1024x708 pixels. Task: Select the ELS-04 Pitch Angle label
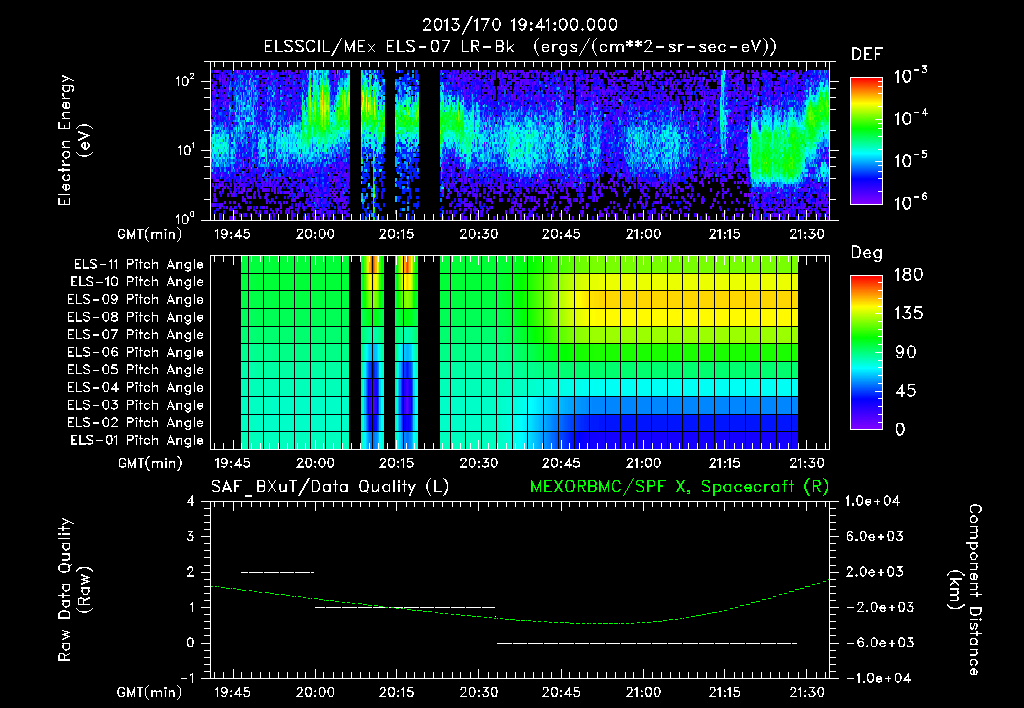point(136,387)
